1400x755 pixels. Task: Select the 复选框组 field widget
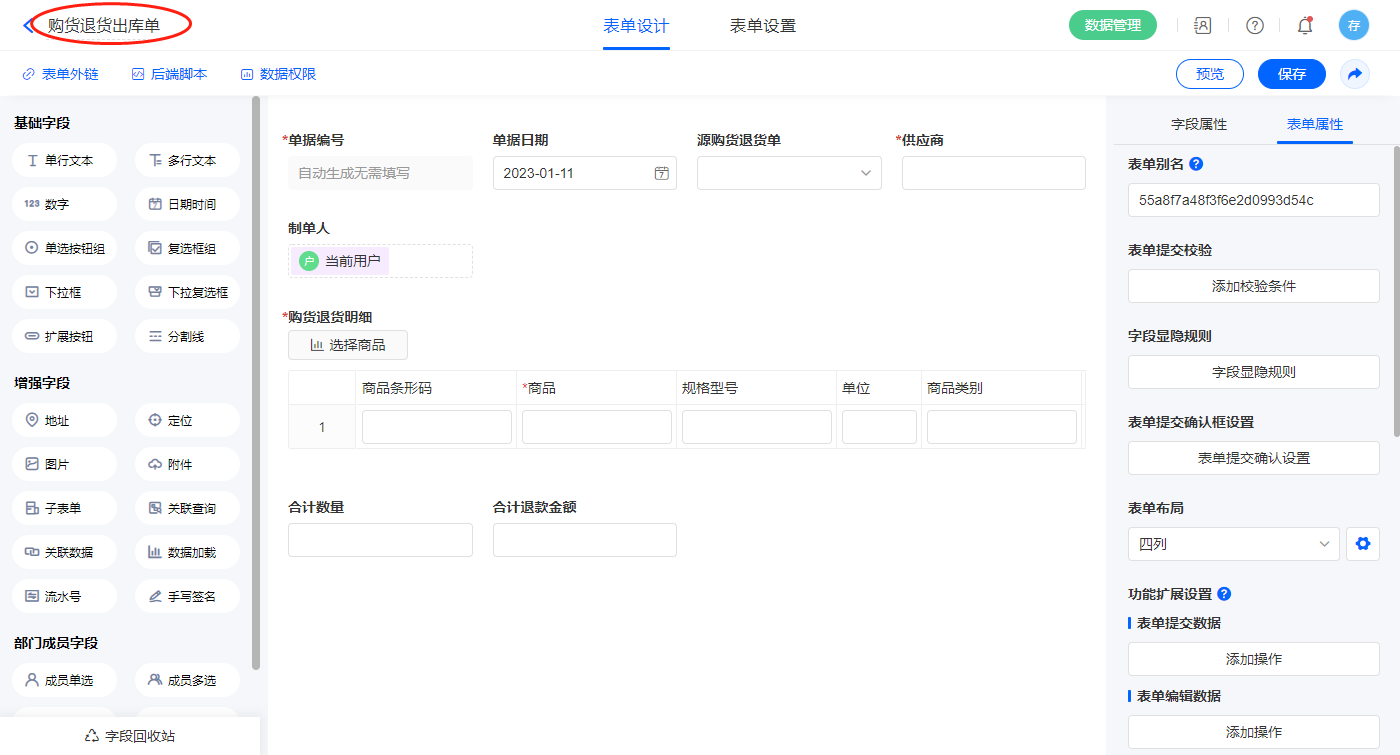187,248
